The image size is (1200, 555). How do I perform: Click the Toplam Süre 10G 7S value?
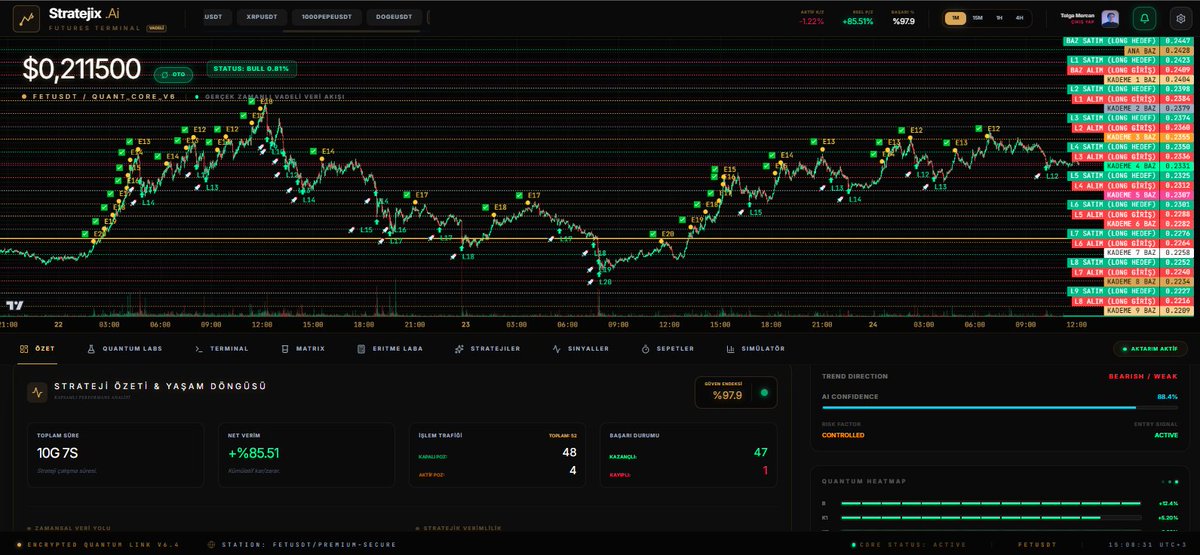(x=58, y=453)
